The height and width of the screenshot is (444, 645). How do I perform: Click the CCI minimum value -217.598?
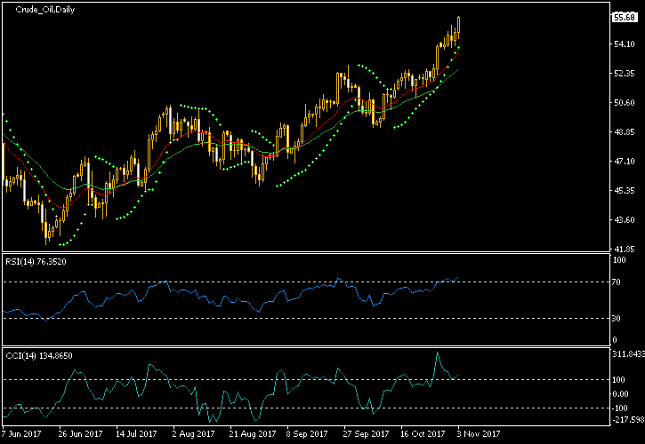point(628,420)
